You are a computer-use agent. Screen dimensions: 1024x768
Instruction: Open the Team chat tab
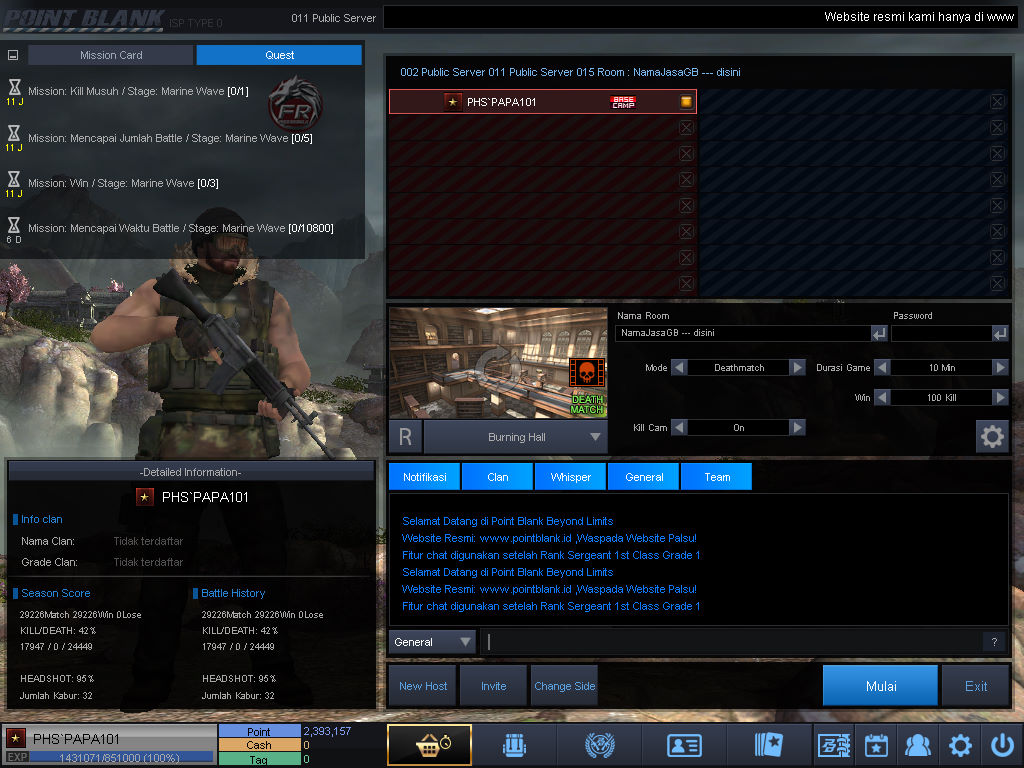coord(716,477)
